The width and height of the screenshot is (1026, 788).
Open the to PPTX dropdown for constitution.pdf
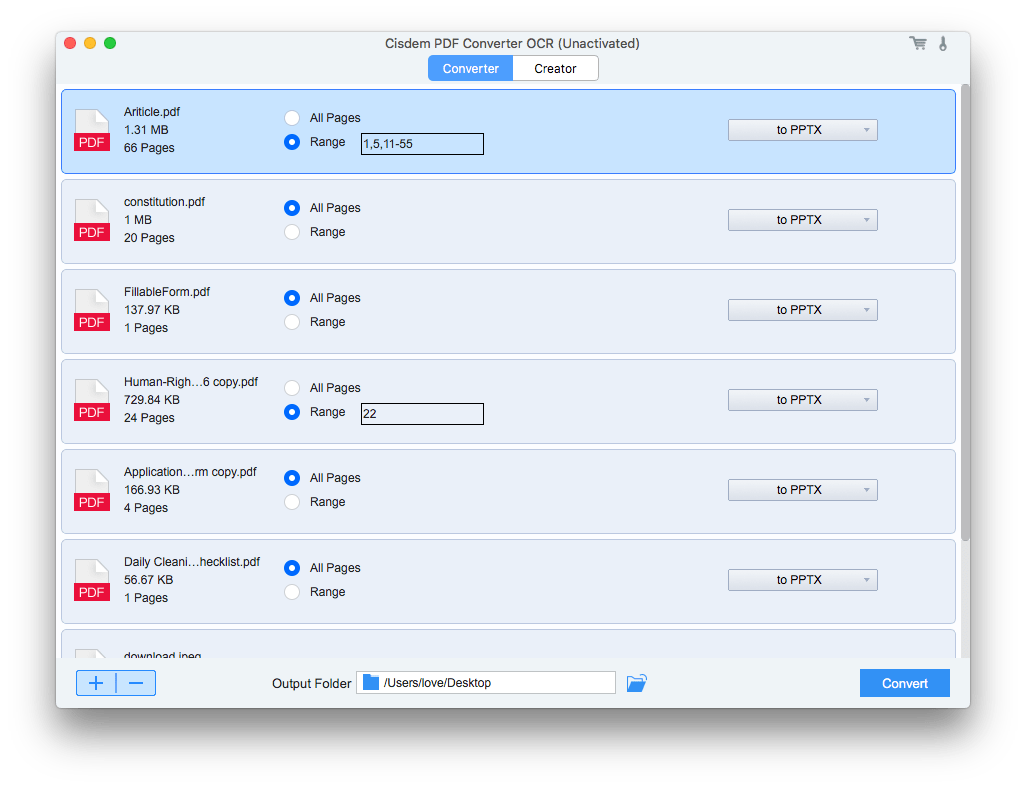(x=802, y=220)
